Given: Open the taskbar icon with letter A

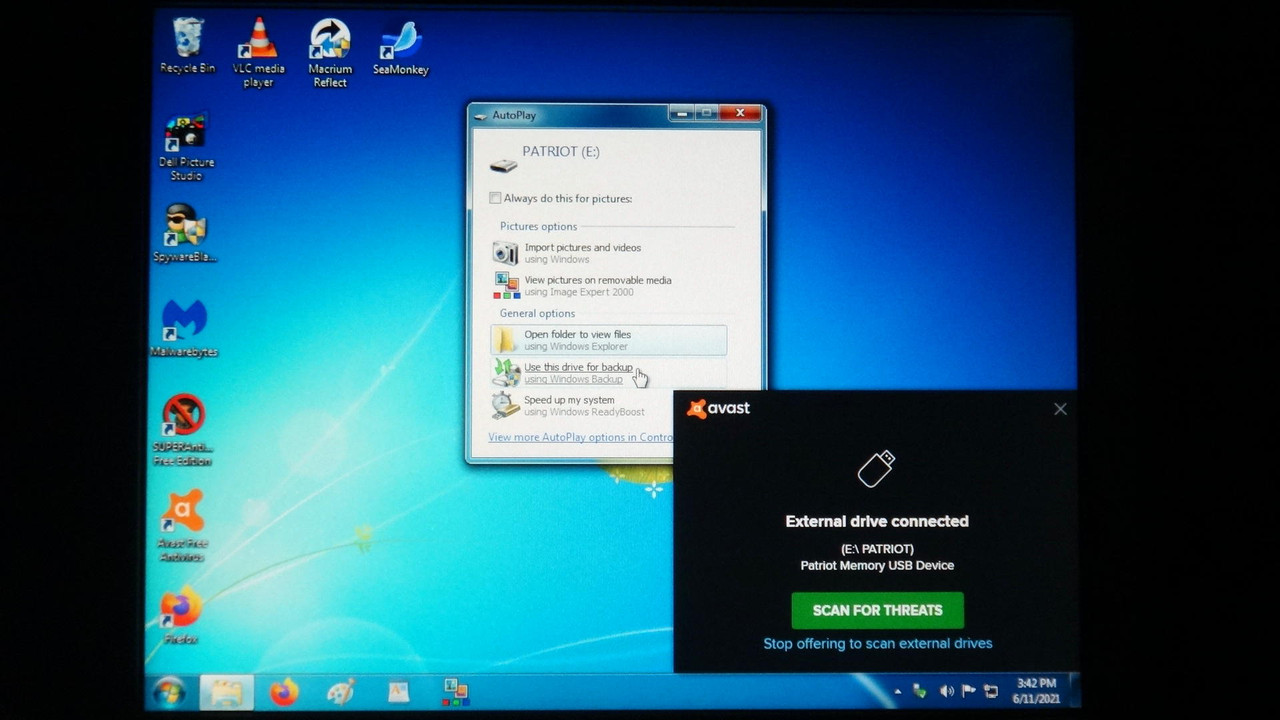Looking at the screenshot, I should pos(399,692).
